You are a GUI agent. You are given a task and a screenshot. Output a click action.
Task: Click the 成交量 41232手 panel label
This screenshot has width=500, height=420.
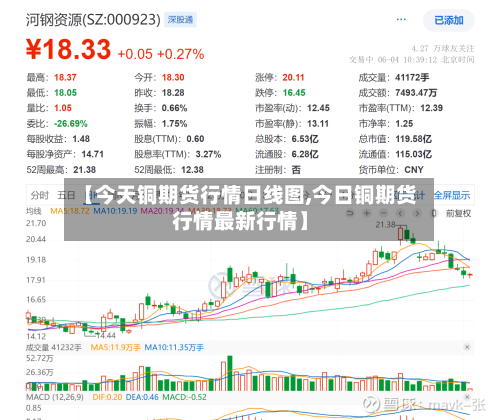click(54, 347)
